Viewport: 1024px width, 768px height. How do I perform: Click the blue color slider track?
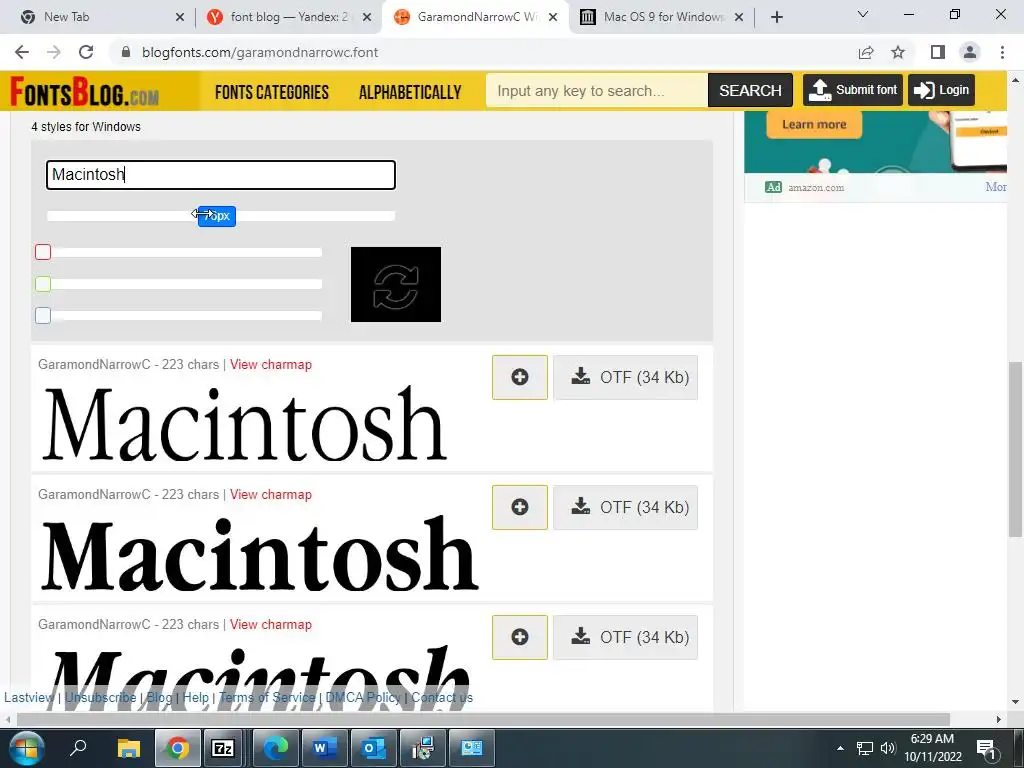[186, 315]
